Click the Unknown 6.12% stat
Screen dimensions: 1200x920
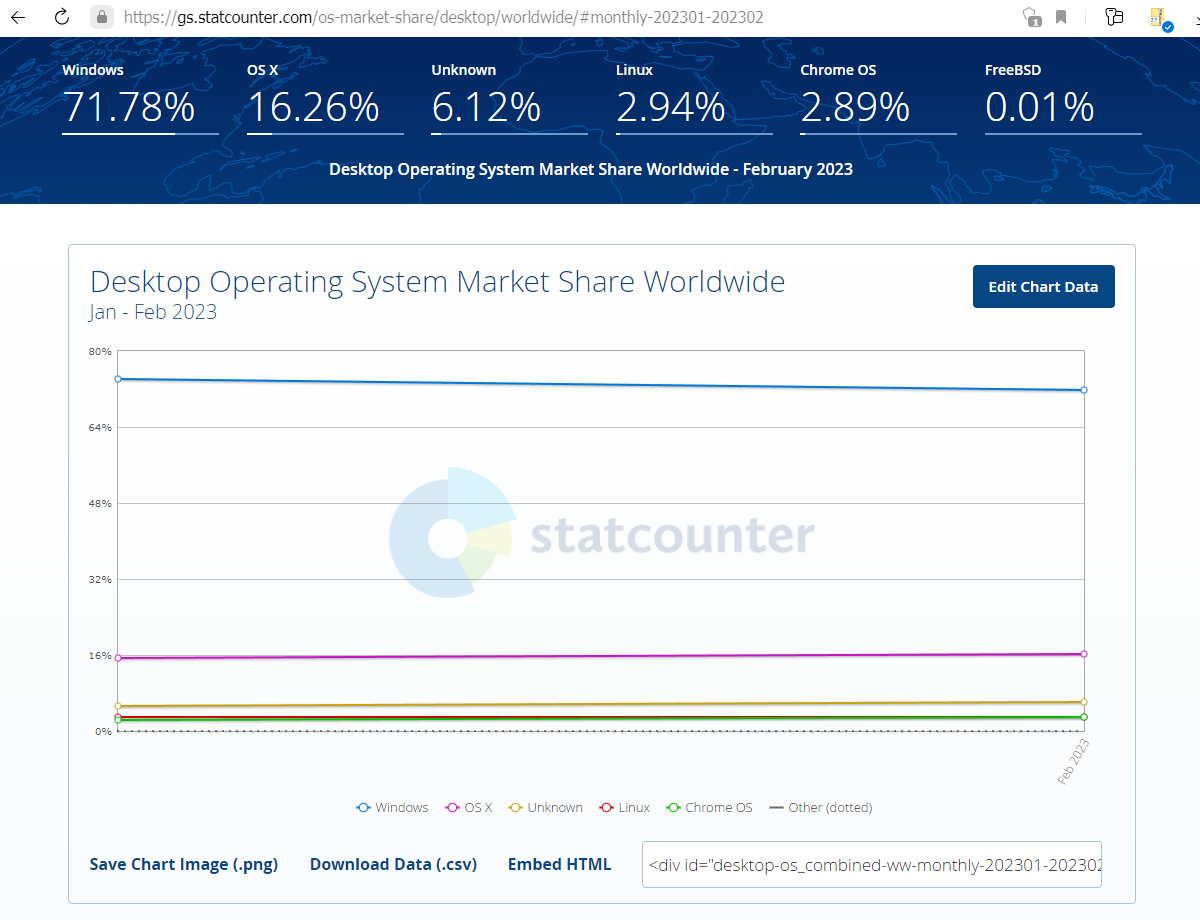[x=509, y=97]
